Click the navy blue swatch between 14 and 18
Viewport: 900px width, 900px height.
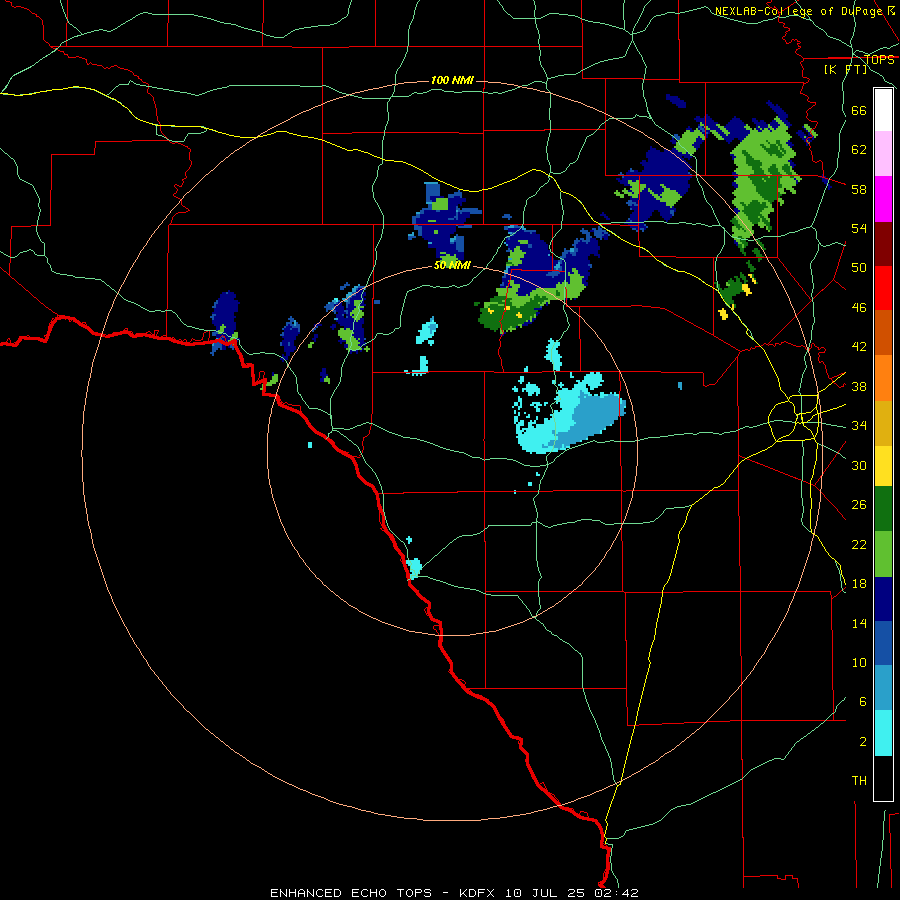883,599
